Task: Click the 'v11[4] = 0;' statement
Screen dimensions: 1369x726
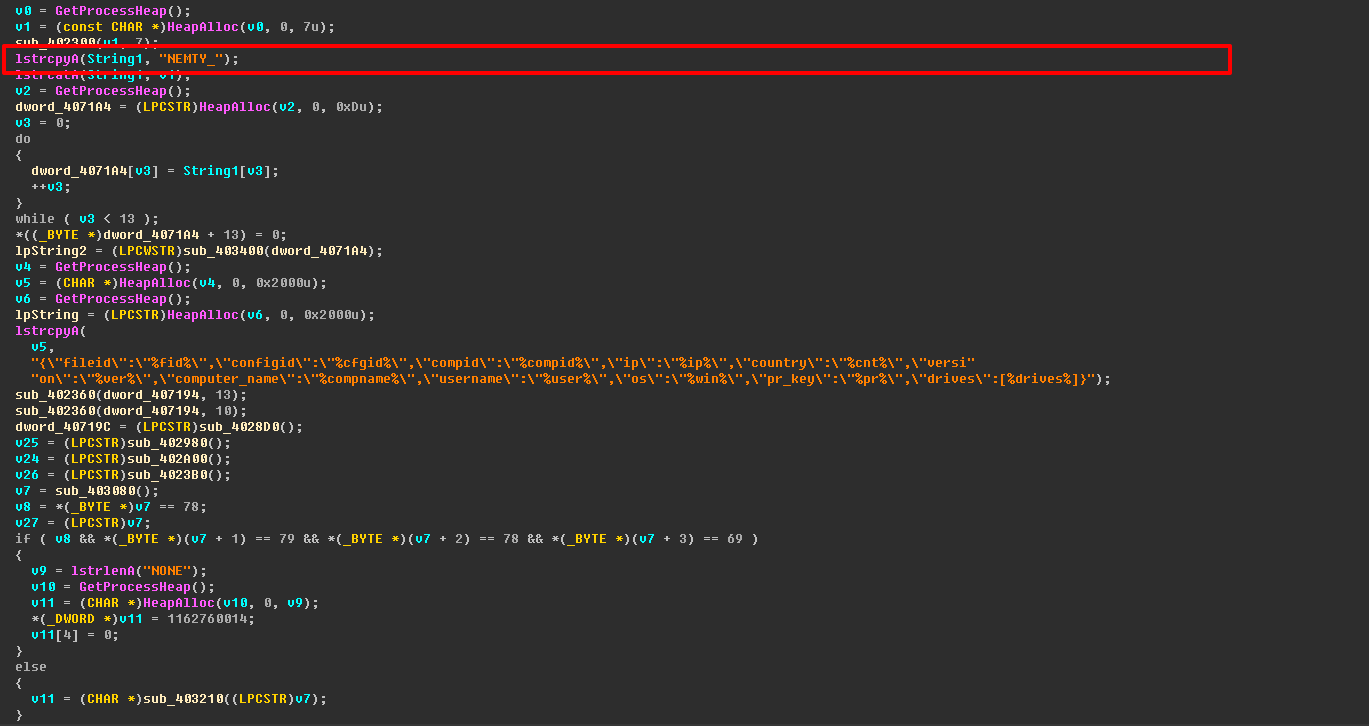Action: coord(75,635)
